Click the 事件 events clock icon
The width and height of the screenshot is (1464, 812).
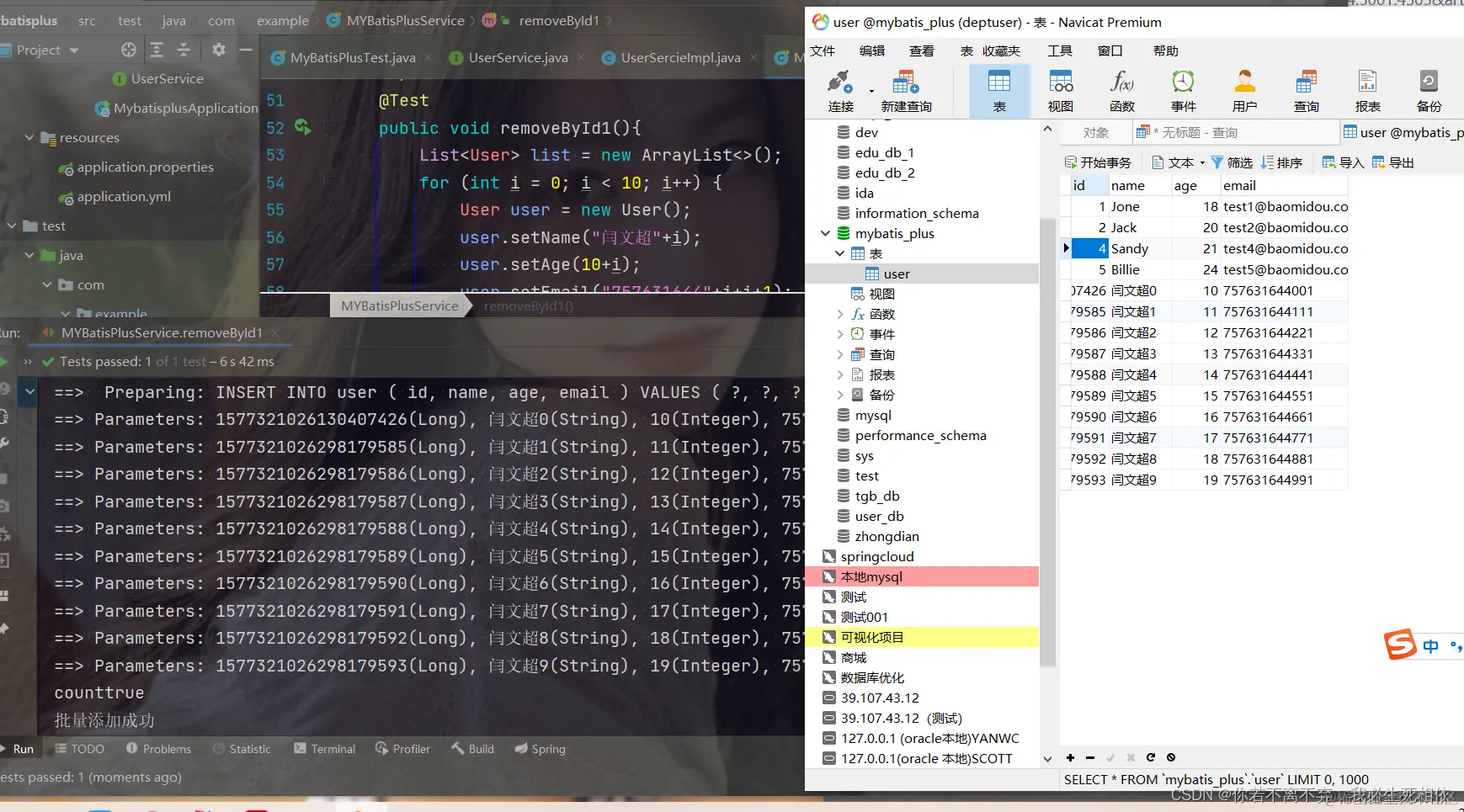coord(1183,90)
